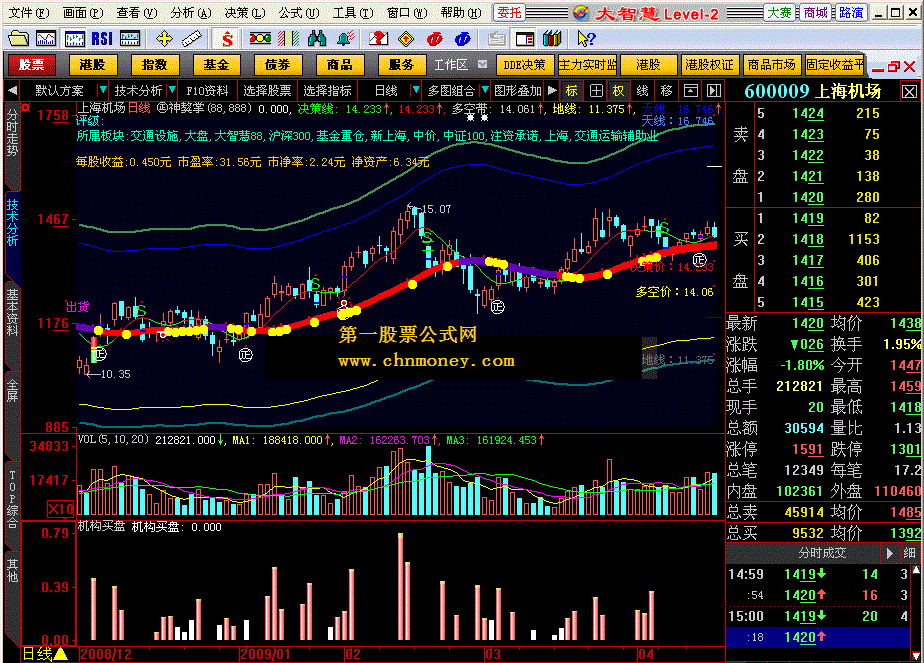Click the chart icon right of RSI
The height and width of the screenshot is (663, 924).
(130, 39)
